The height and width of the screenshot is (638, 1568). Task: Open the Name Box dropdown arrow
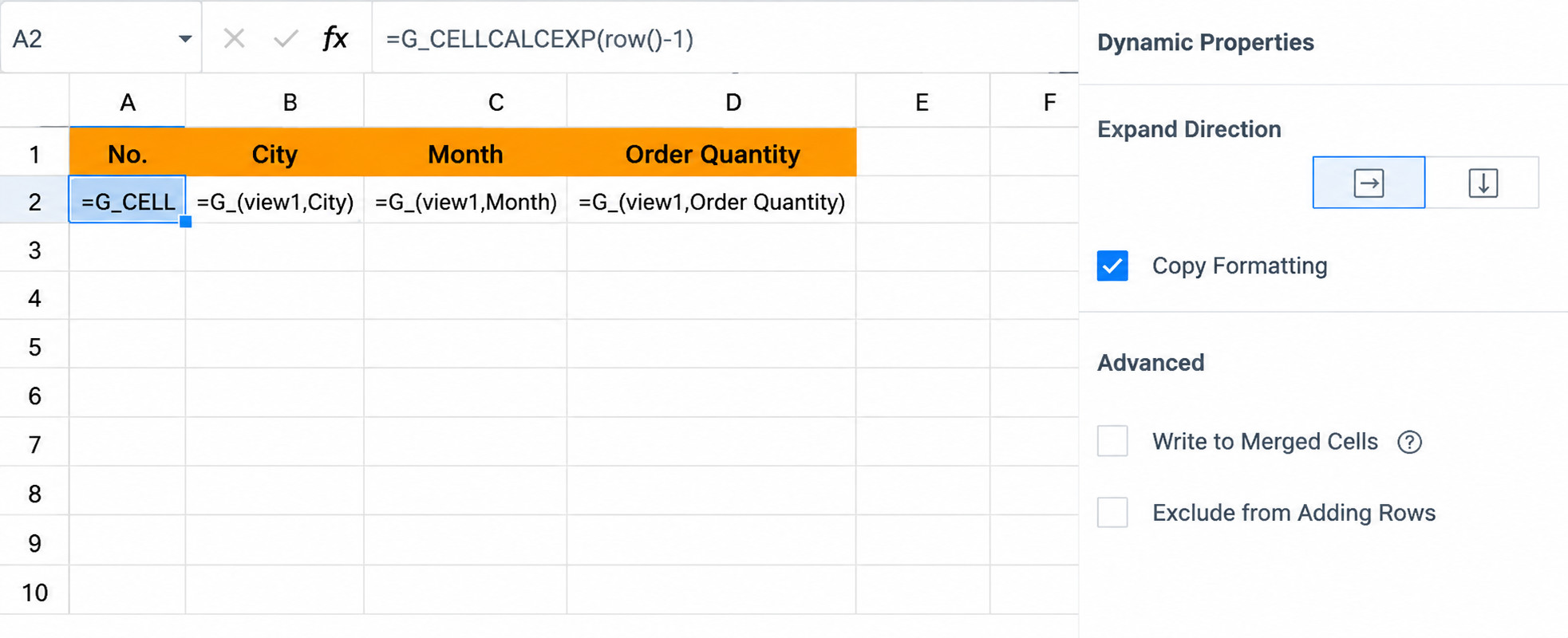point(185,38)
